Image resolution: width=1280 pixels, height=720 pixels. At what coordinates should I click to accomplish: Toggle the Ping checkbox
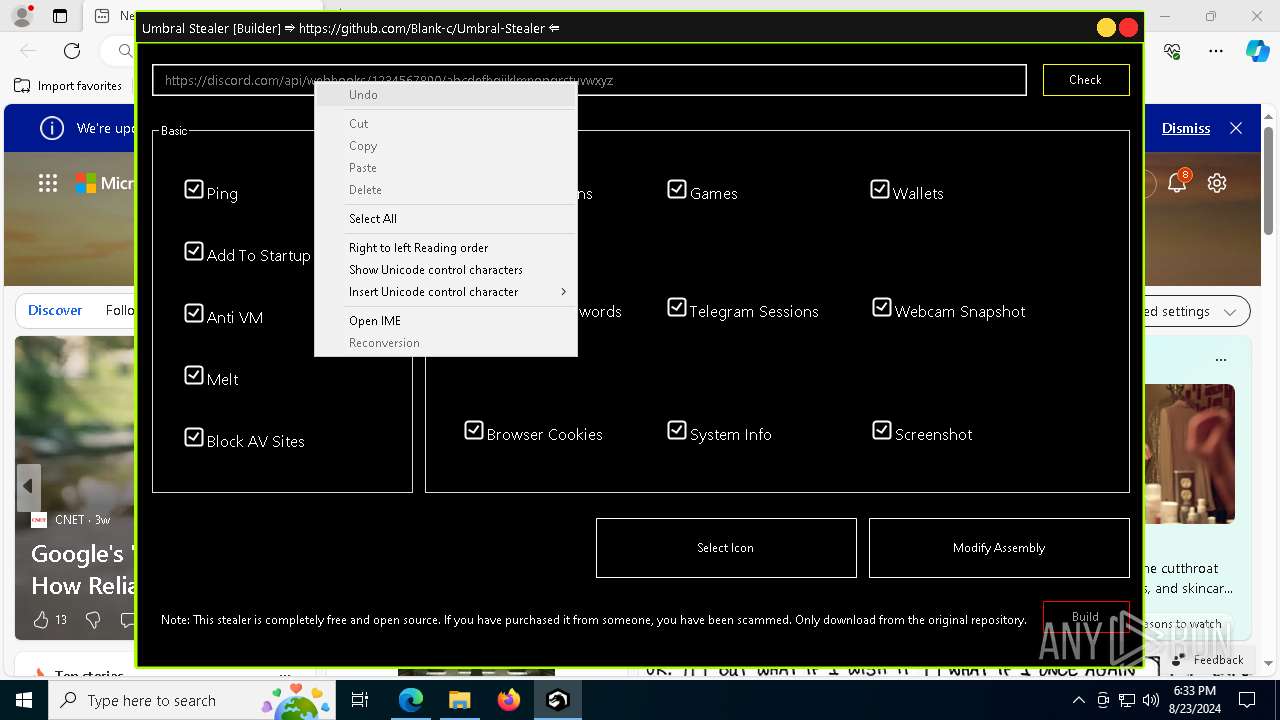point(194,189)
